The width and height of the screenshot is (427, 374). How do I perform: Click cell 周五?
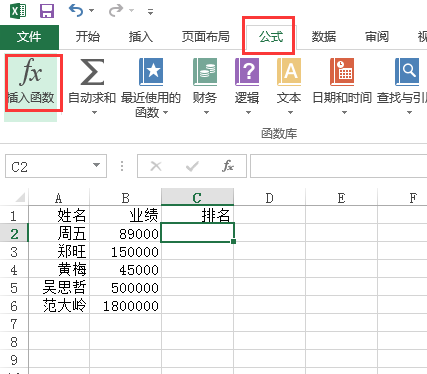pyautogui.click(x=59, y=233)
